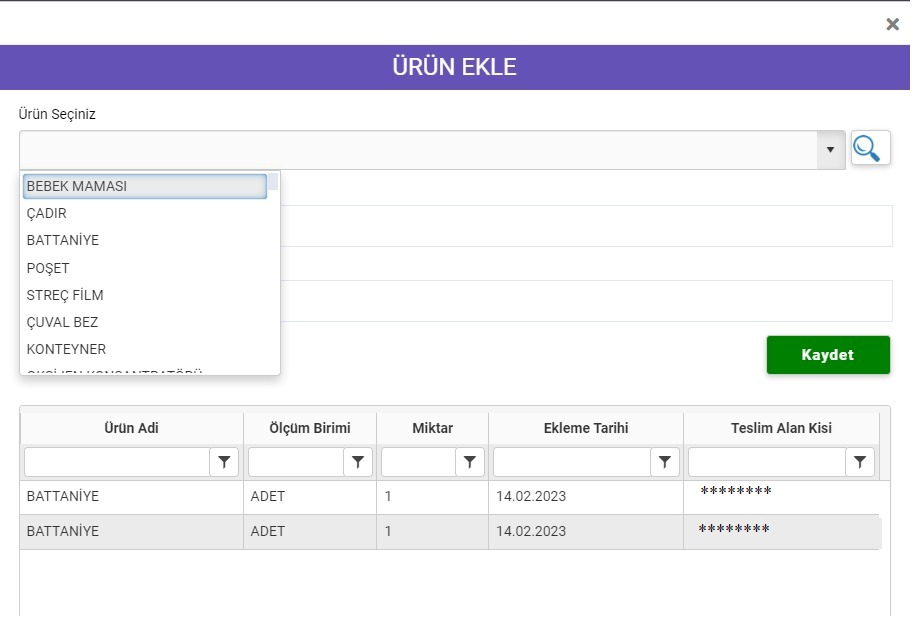Select BEBEK MAMASI from the list
The height and width of the screenshot is (633, 923).
pos(145,186)
